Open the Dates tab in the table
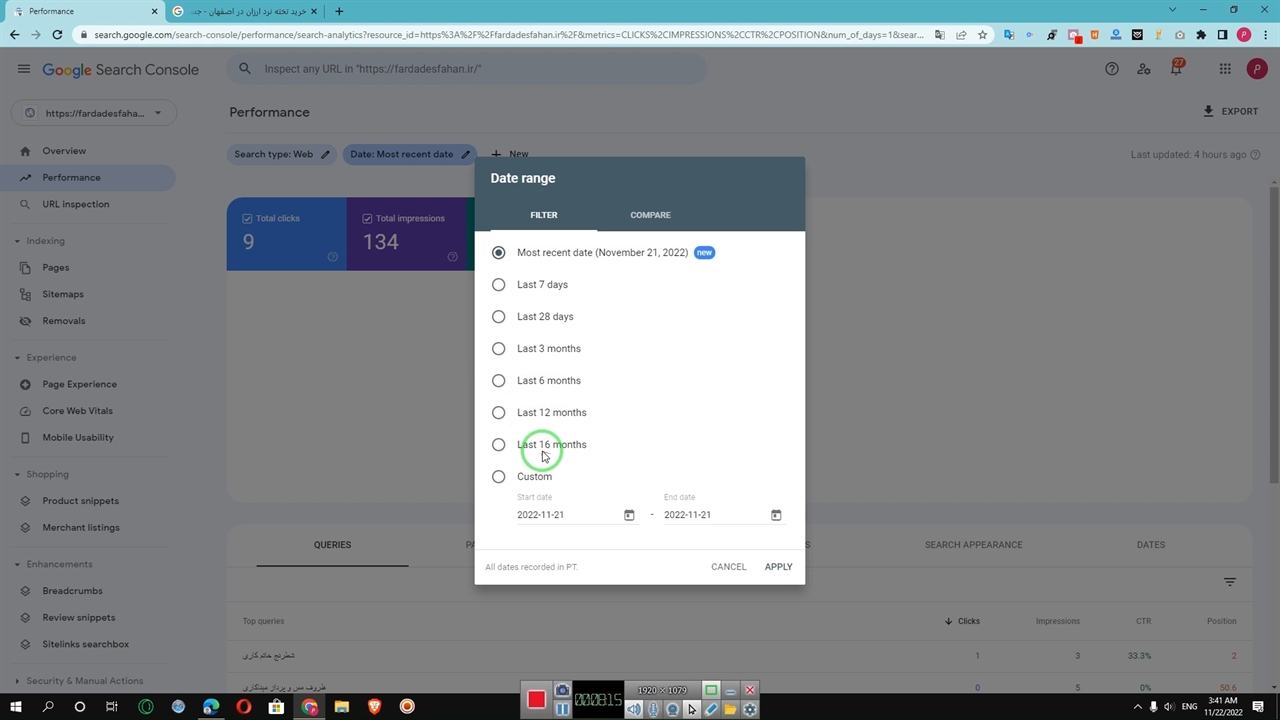 1150,545
